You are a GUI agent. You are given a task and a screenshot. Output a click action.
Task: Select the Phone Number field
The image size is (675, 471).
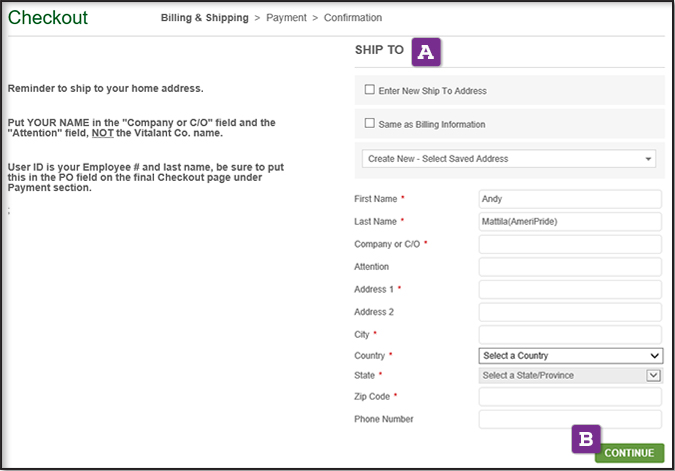570,419
